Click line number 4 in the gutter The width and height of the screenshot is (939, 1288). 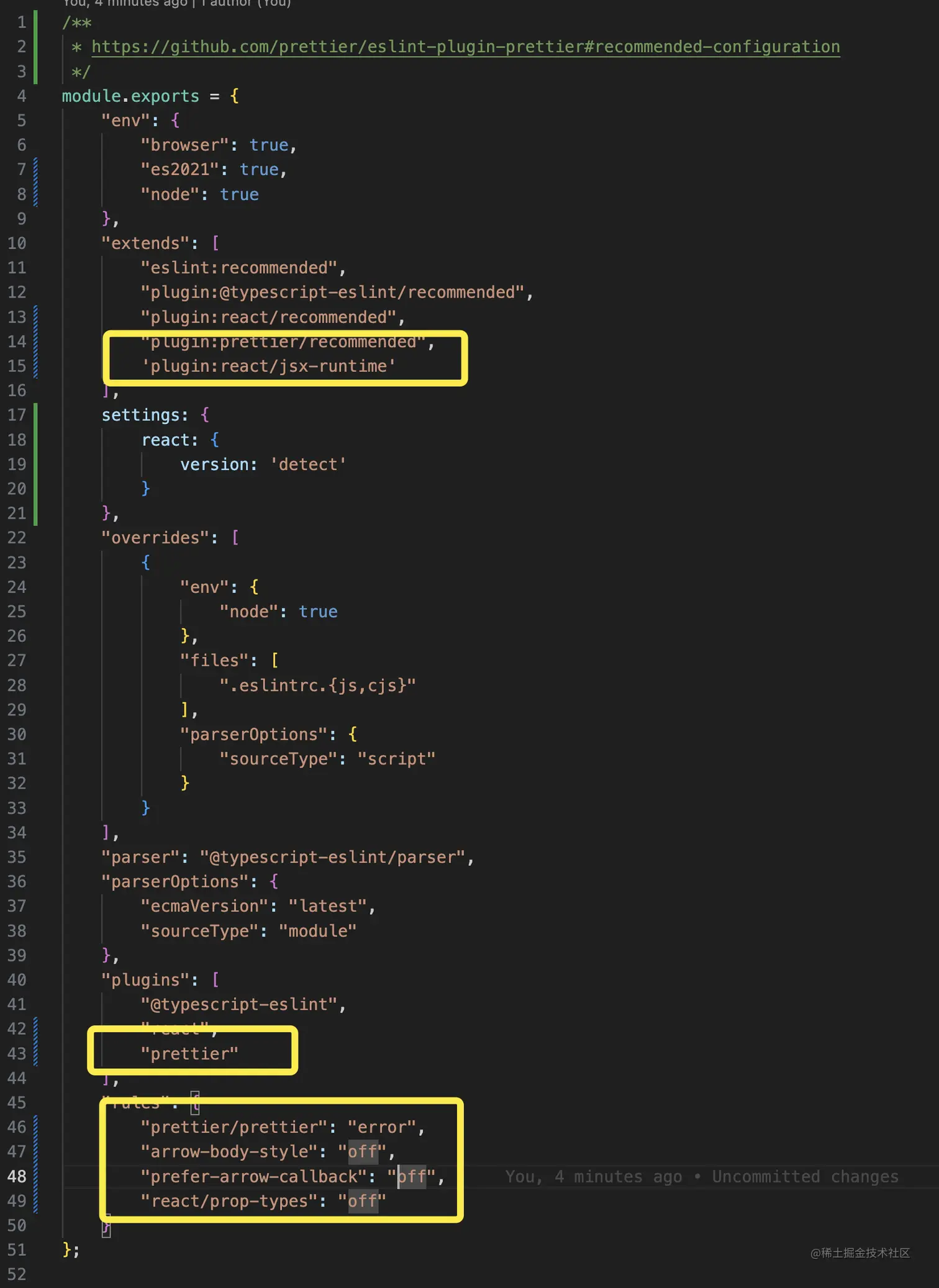point(22,96)
